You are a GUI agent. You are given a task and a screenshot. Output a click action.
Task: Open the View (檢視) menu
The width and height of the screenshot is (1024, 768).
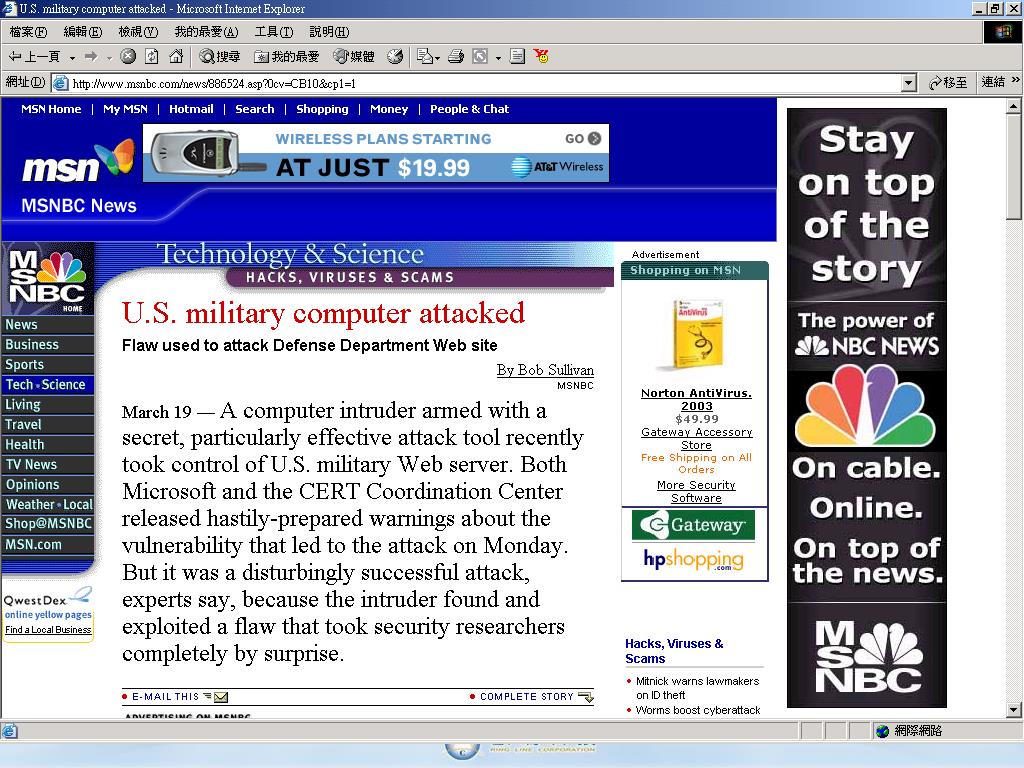[138, 31]
